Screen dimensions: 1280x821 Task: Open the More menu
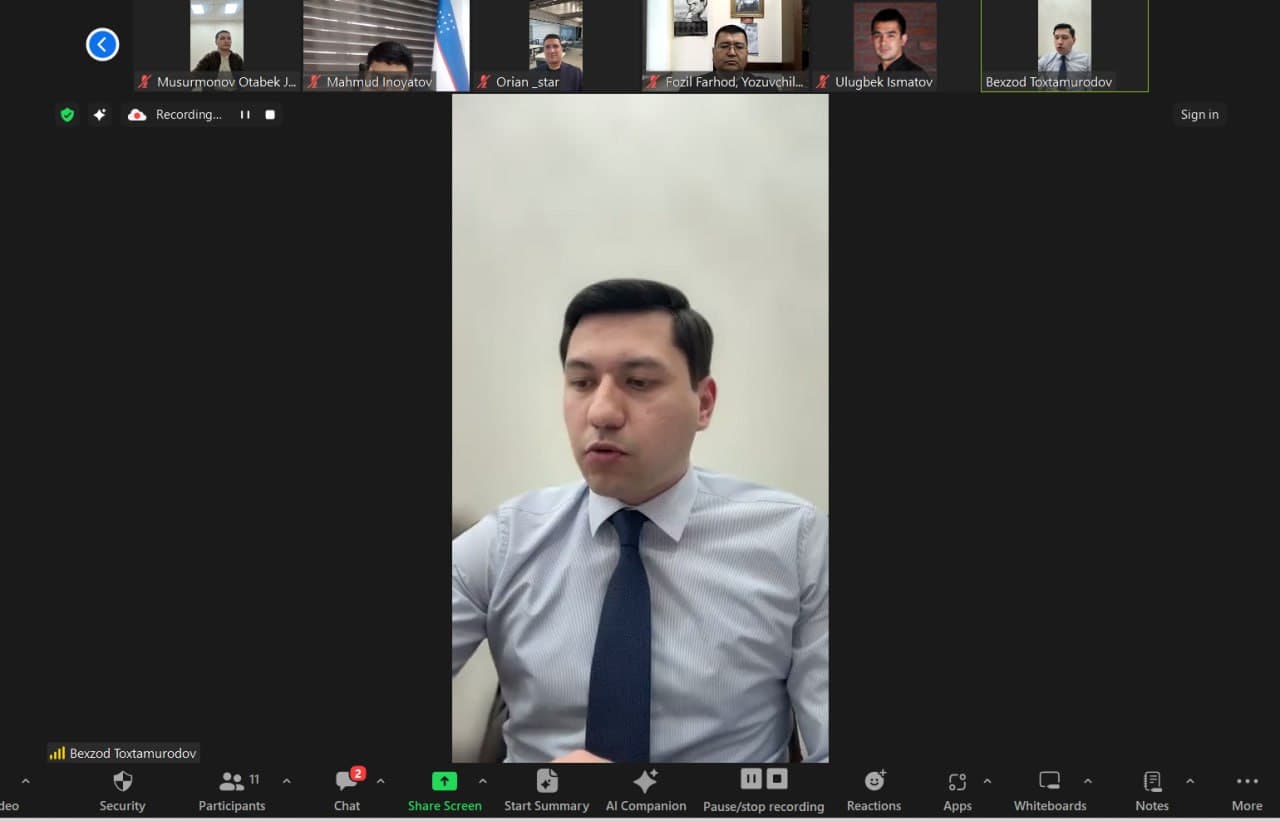tap(1246, 789)
